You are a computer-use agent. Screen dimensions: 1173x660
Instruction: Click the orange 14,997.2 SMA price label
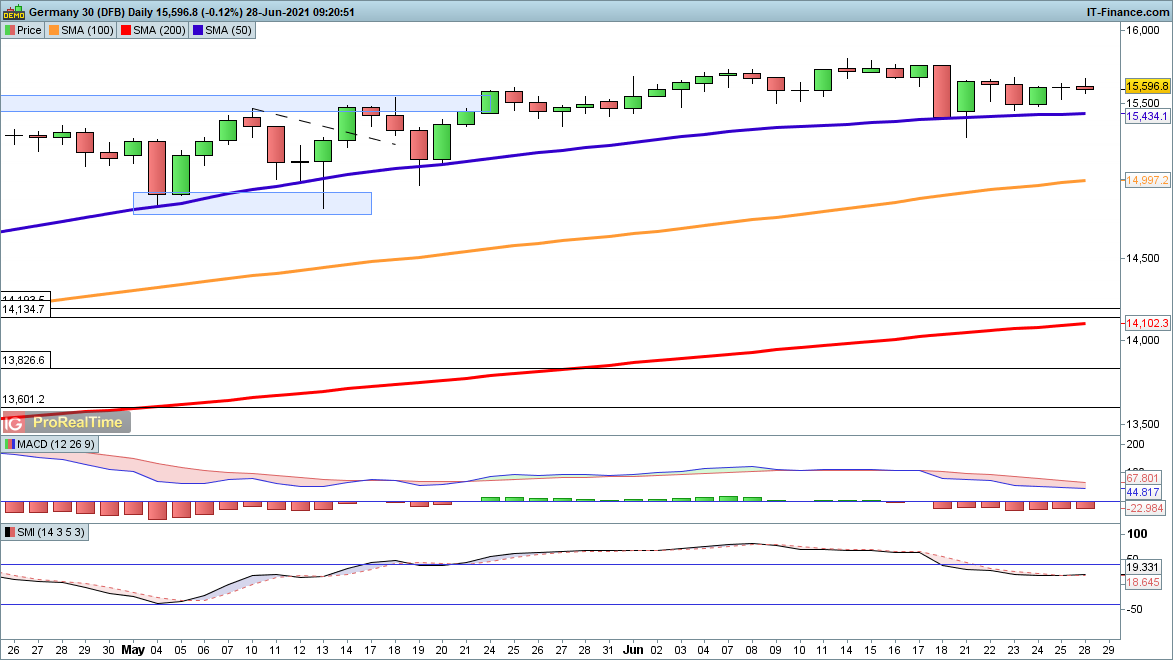(x=1147, y=180)
